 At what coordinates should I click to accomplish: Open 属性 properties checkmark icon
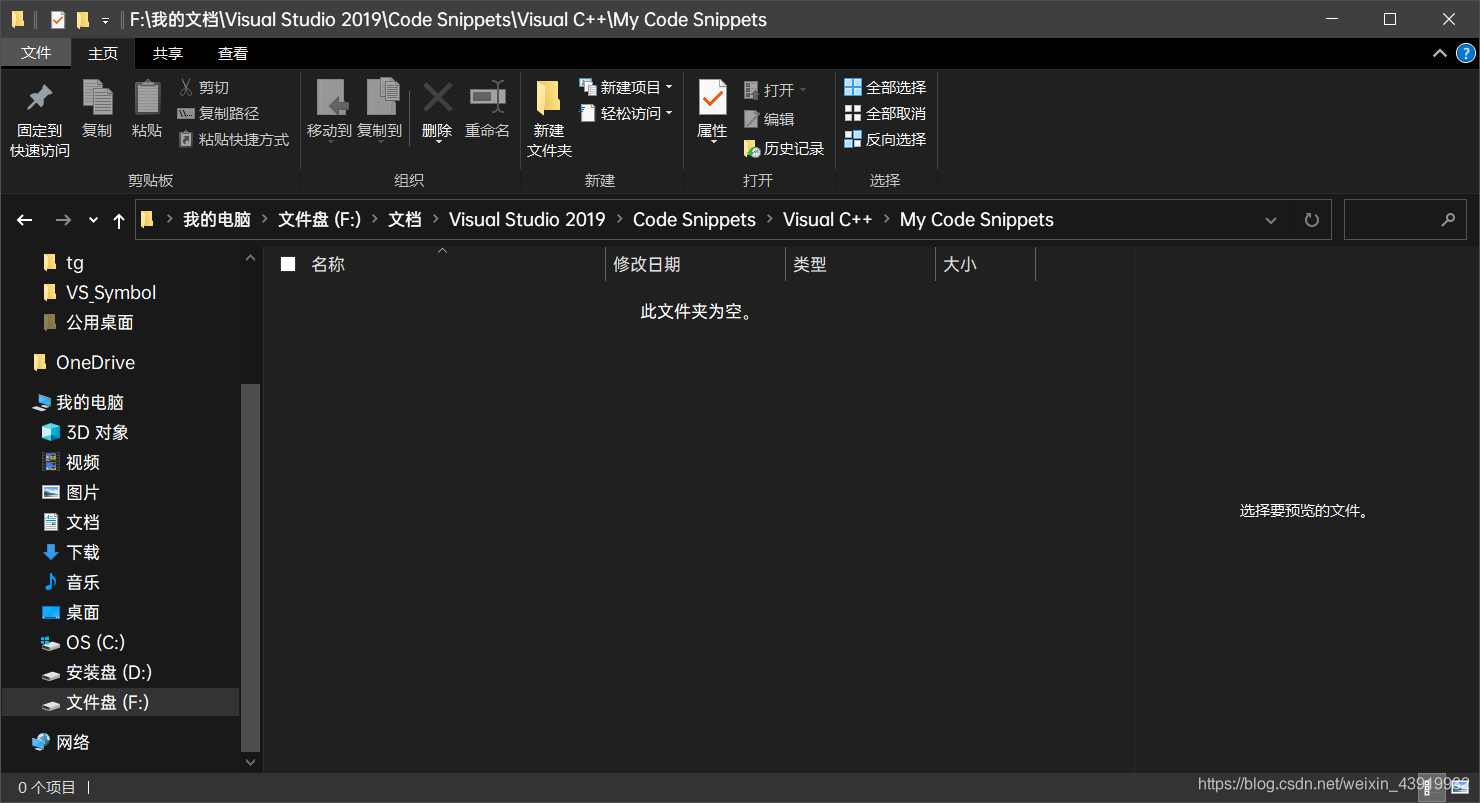(712, 98)
